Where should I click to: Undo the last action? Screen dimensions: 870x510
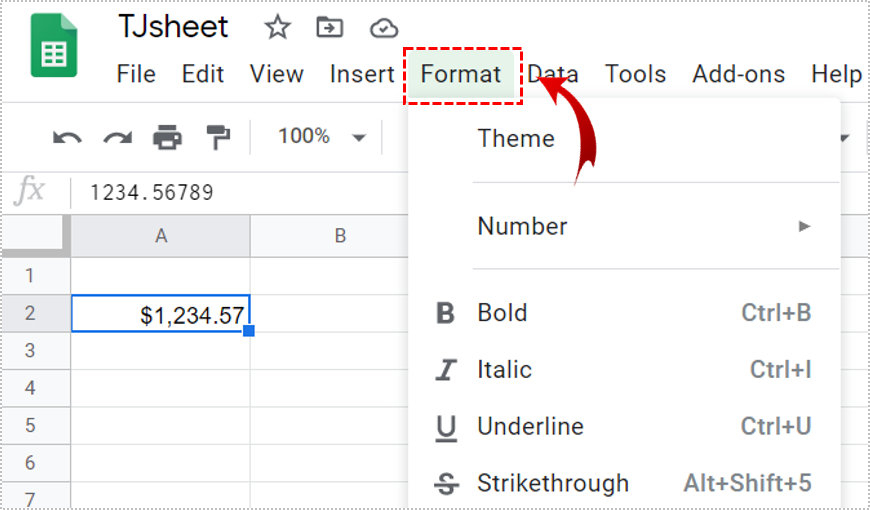click(67, 137)
